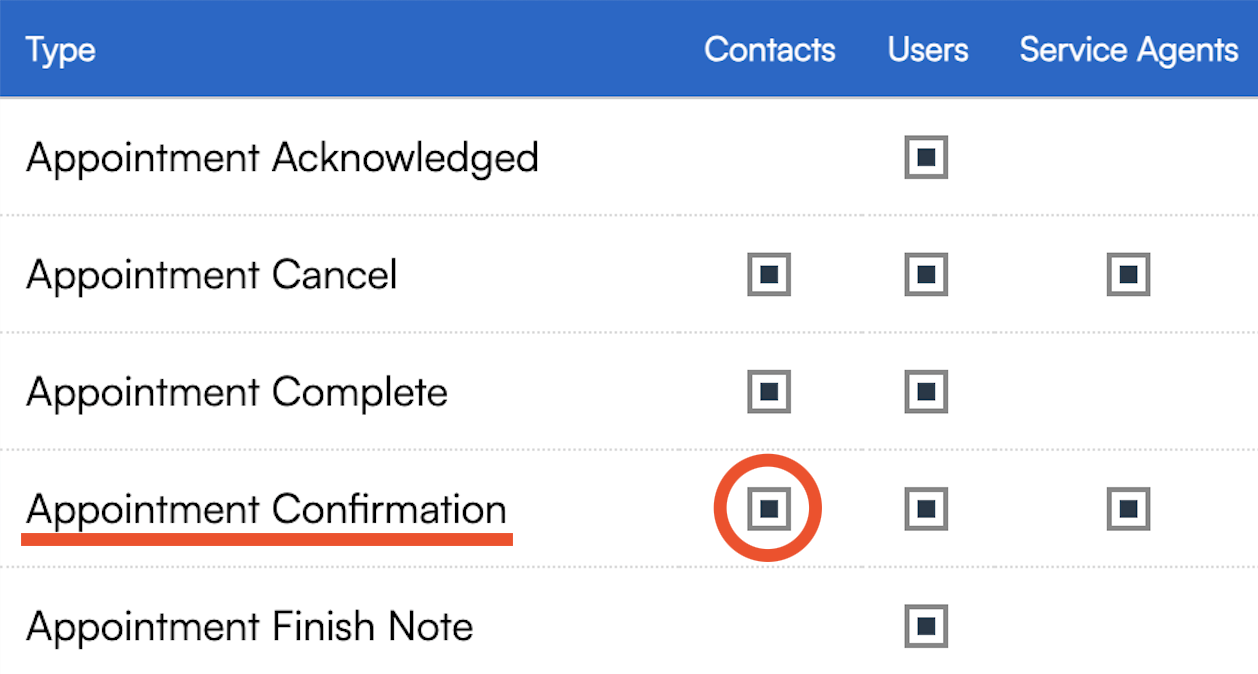The image size is (1258, 674).
Task: Open the Appointment Acknowledged row label
Action: (282, 158)
